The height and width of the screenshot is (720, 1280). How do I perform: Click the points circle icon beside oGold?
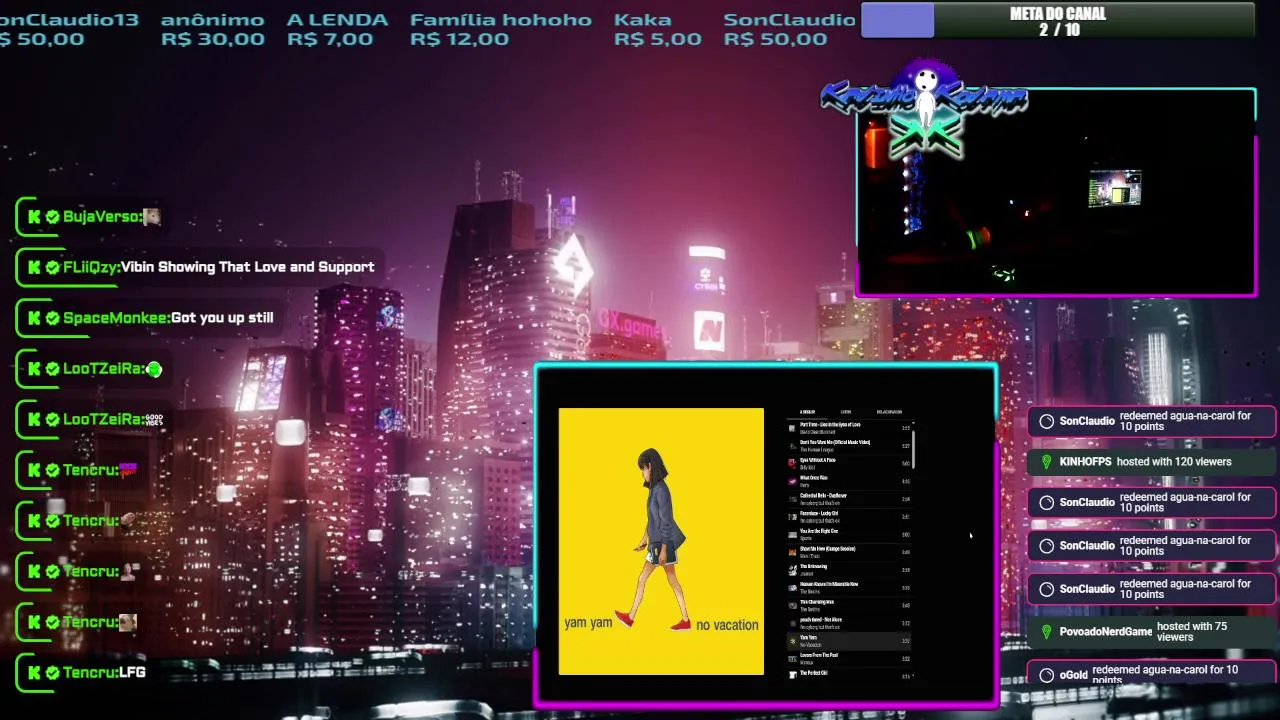(x=1046, y=675)
